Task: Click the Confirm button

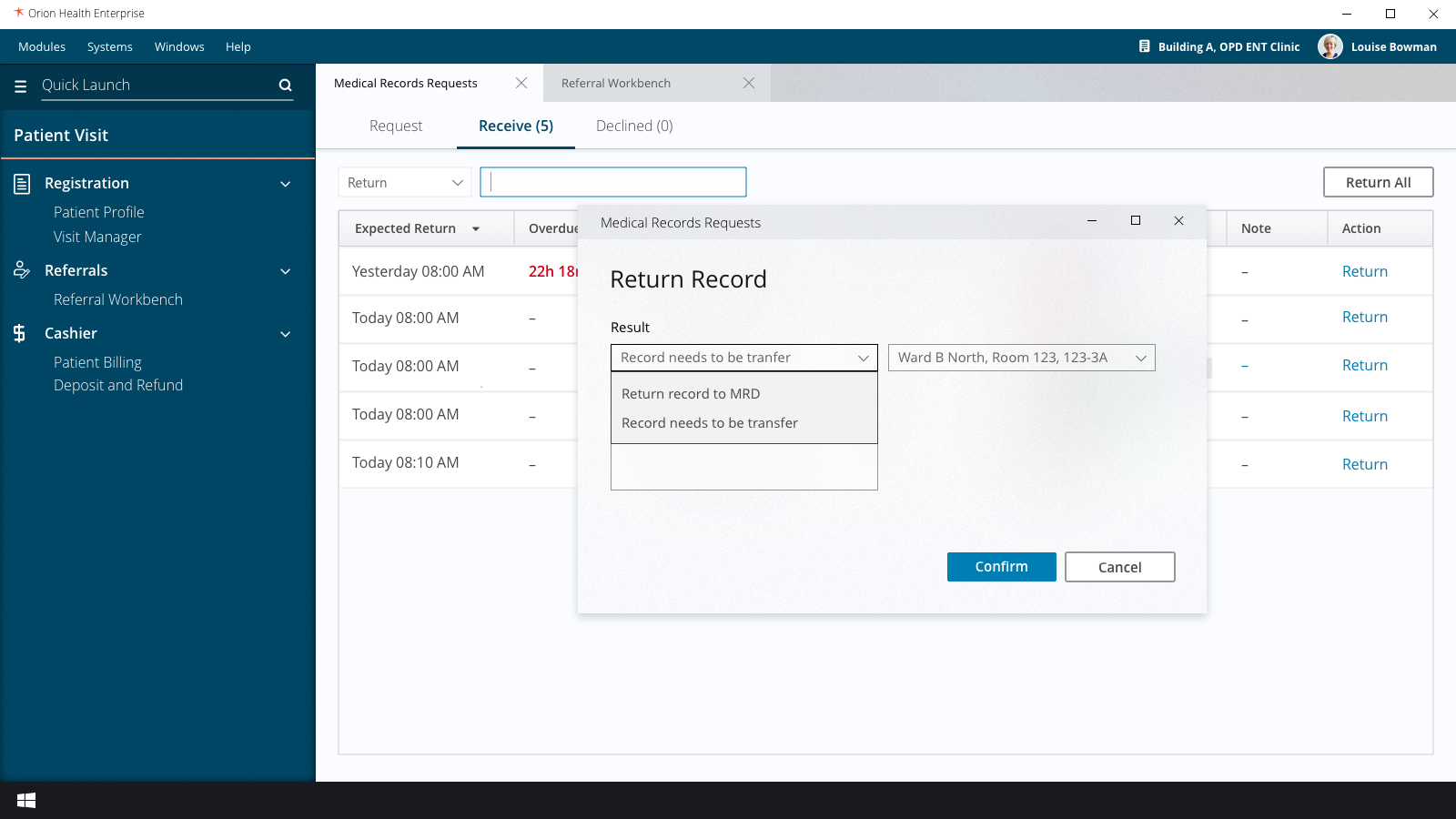Action: tap(1002, 567)
